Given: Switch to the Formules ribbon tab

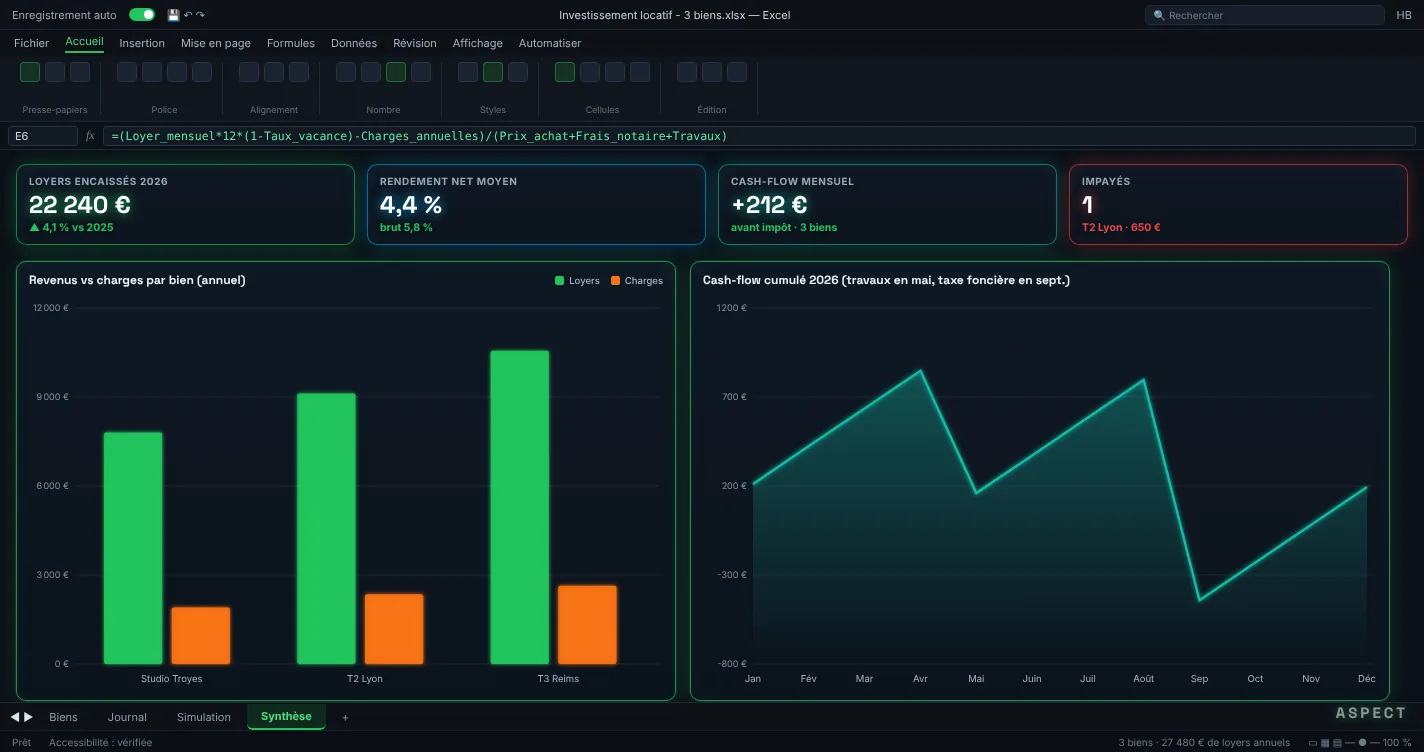Looking at the screenshot, I should 291,43.
